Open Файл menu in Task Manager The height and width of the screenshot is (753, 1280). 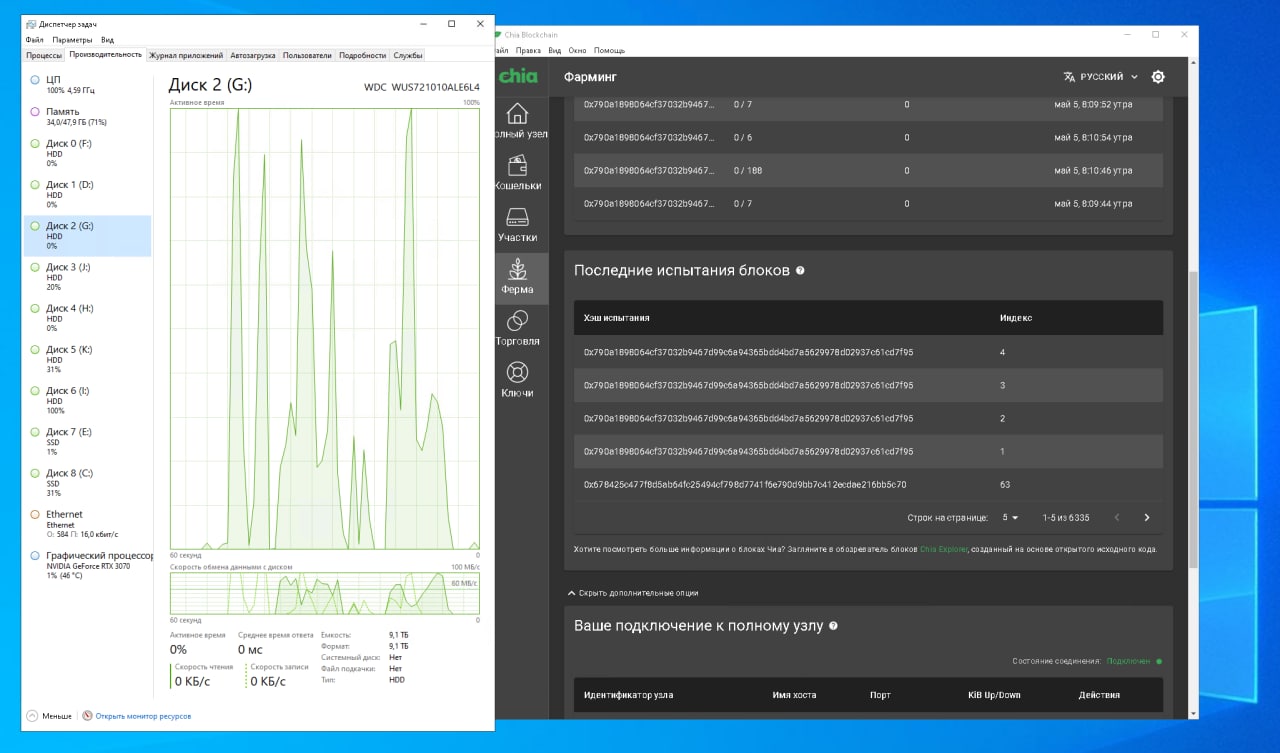(x=35, y=40)
